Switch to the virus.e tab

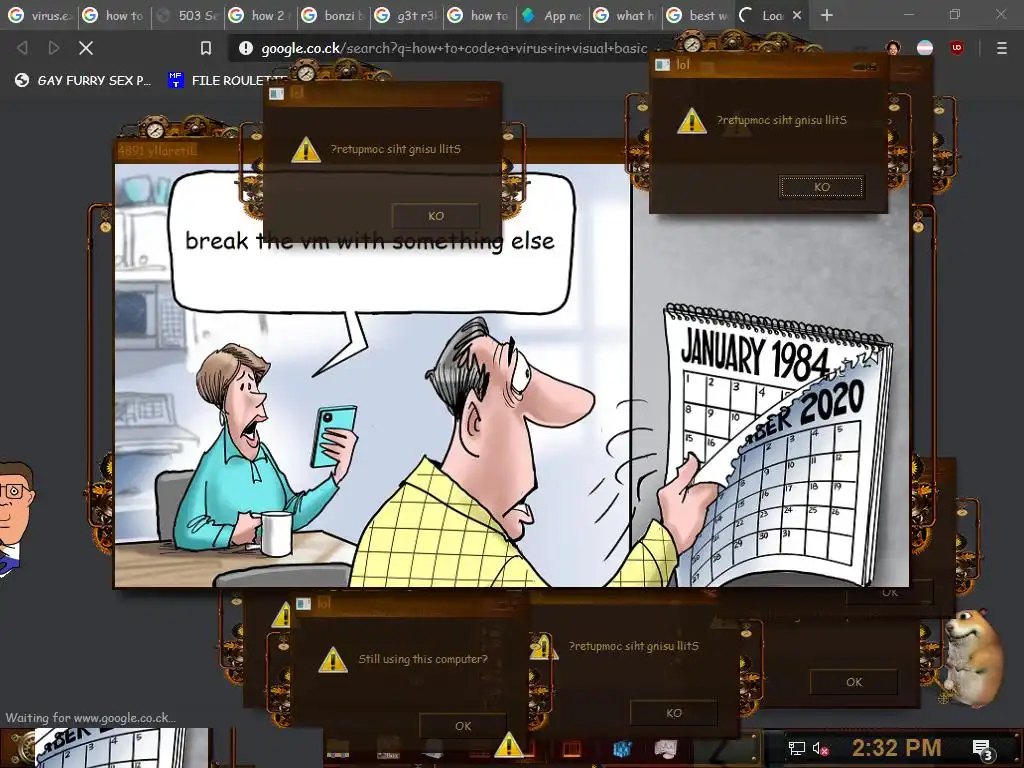click(x=40, y=15)
